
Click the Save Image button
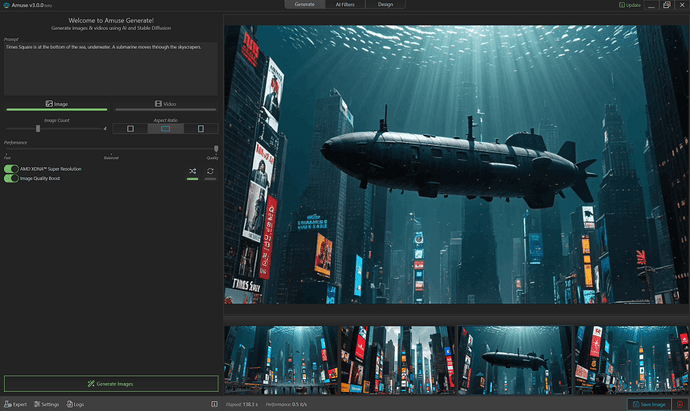650,404
